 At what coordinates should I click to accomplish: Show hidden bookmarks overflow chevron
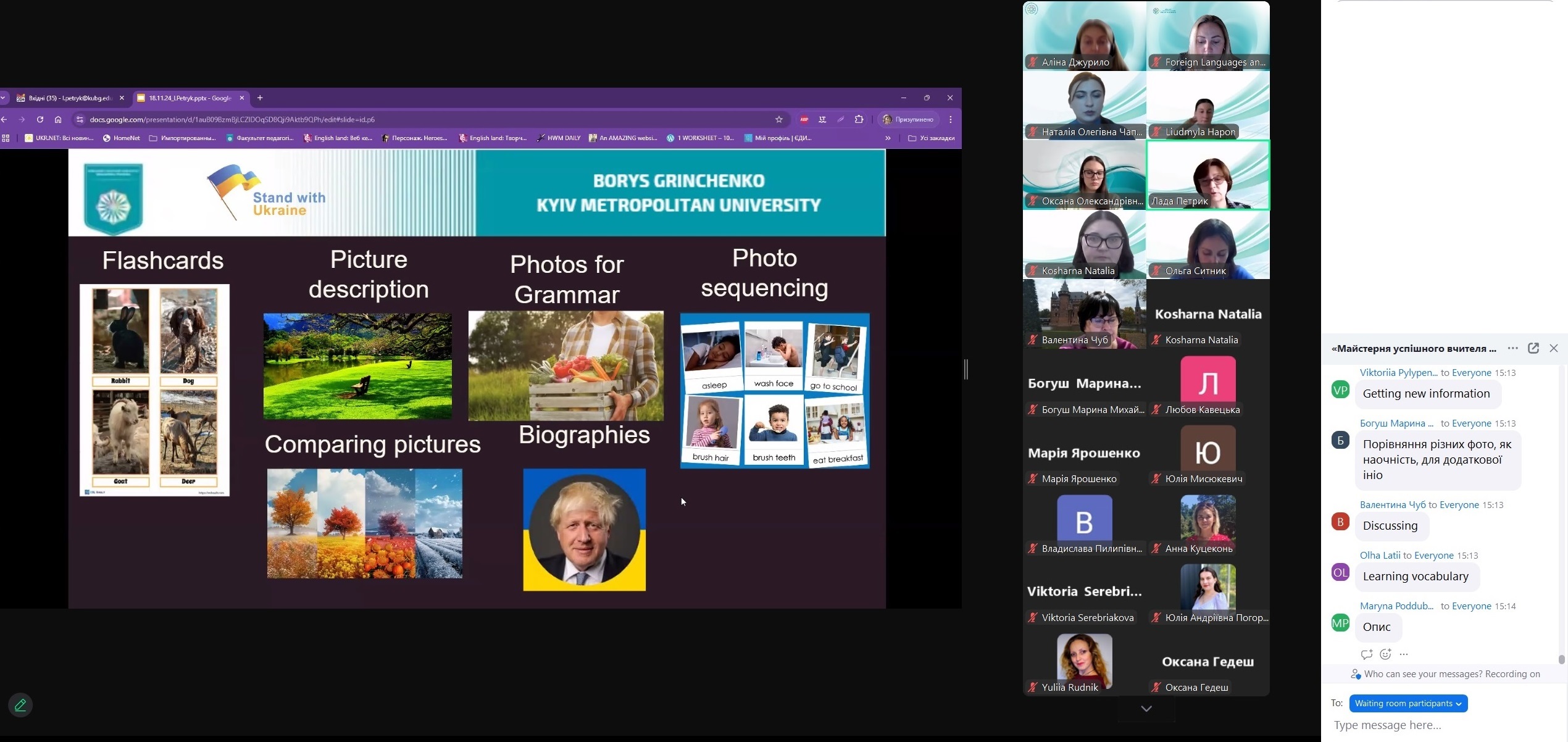click(x=888, y=138)
